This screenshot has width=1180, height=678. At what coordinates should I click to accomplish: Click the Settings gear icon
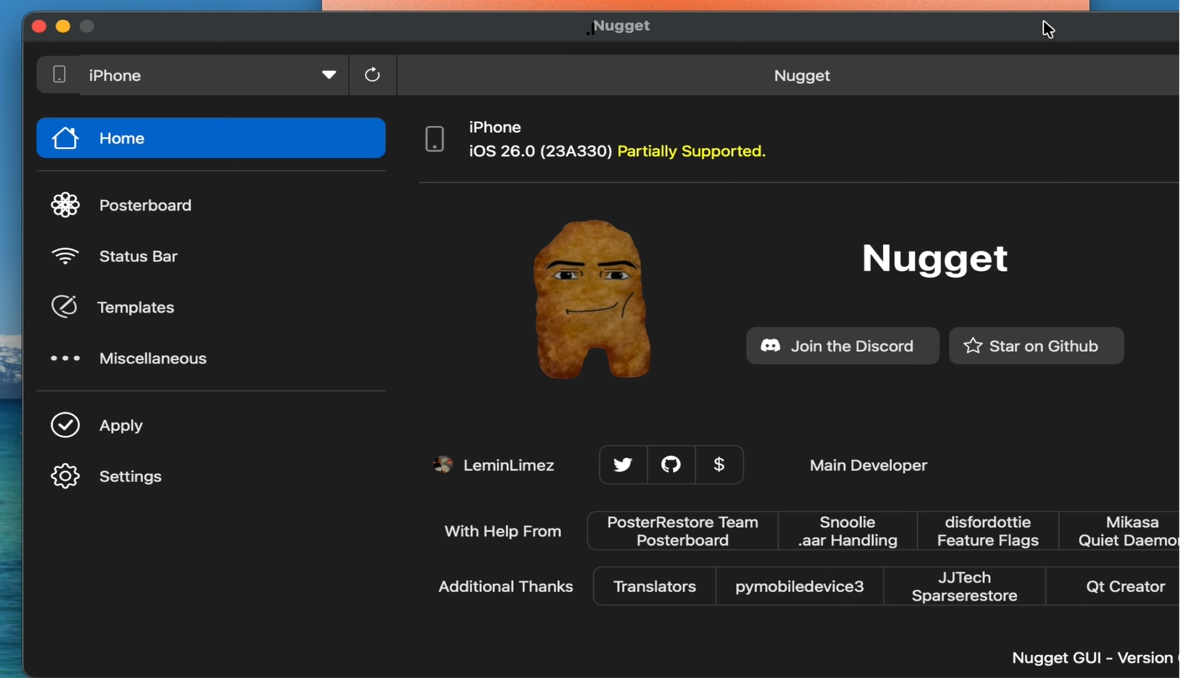[x=65, y=476]
